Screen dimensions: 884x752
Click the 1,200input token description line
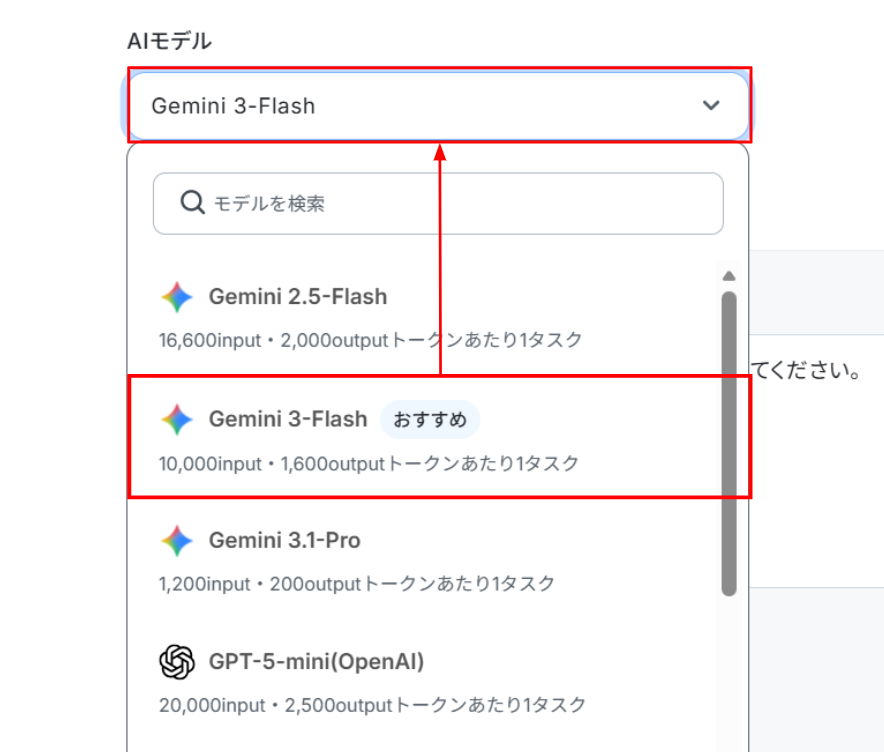point(357,584)
